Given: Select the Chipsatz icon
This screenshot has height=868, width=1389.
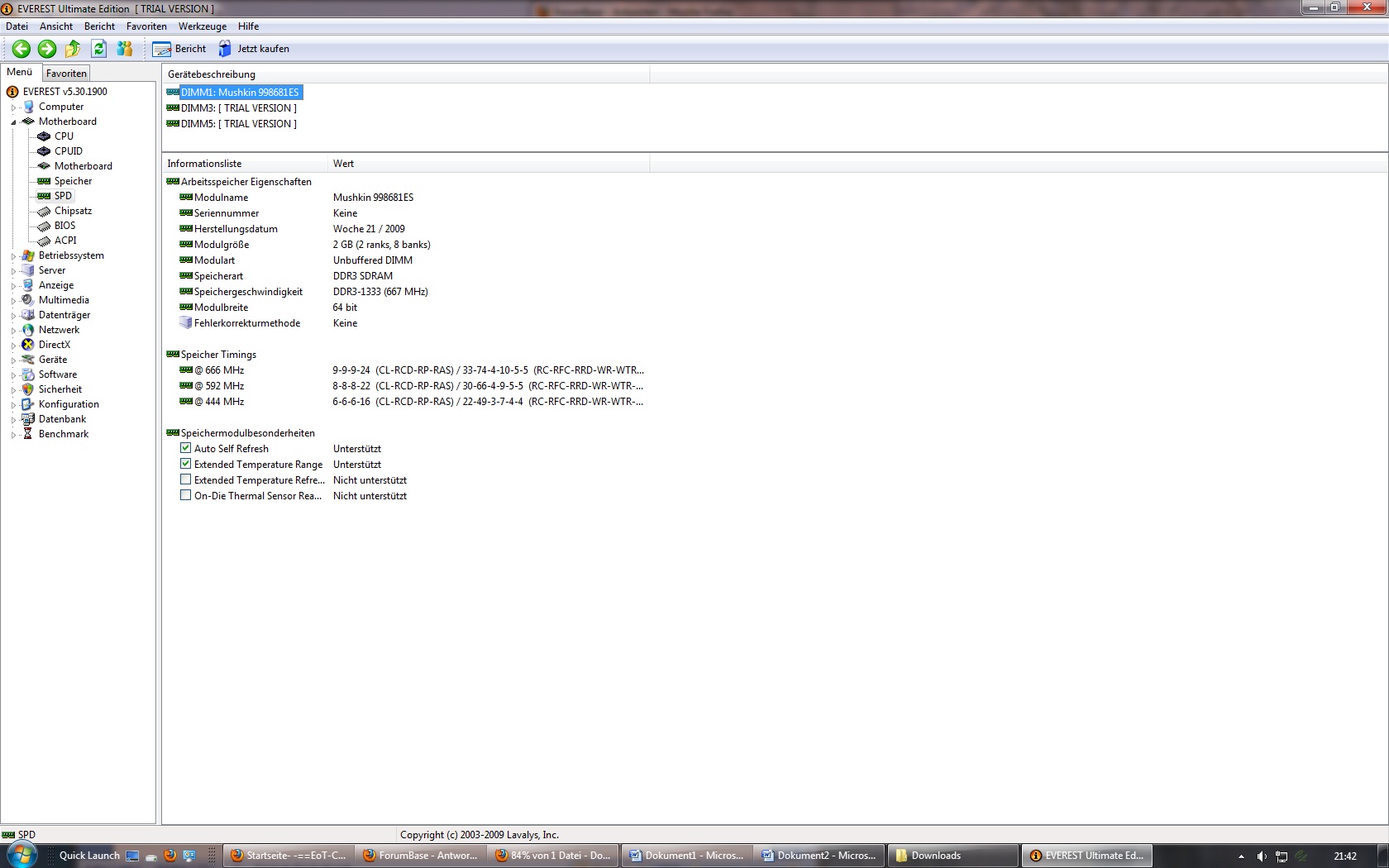Looking at the screenshot, I should pyautogui.click(x=44, y=211).
